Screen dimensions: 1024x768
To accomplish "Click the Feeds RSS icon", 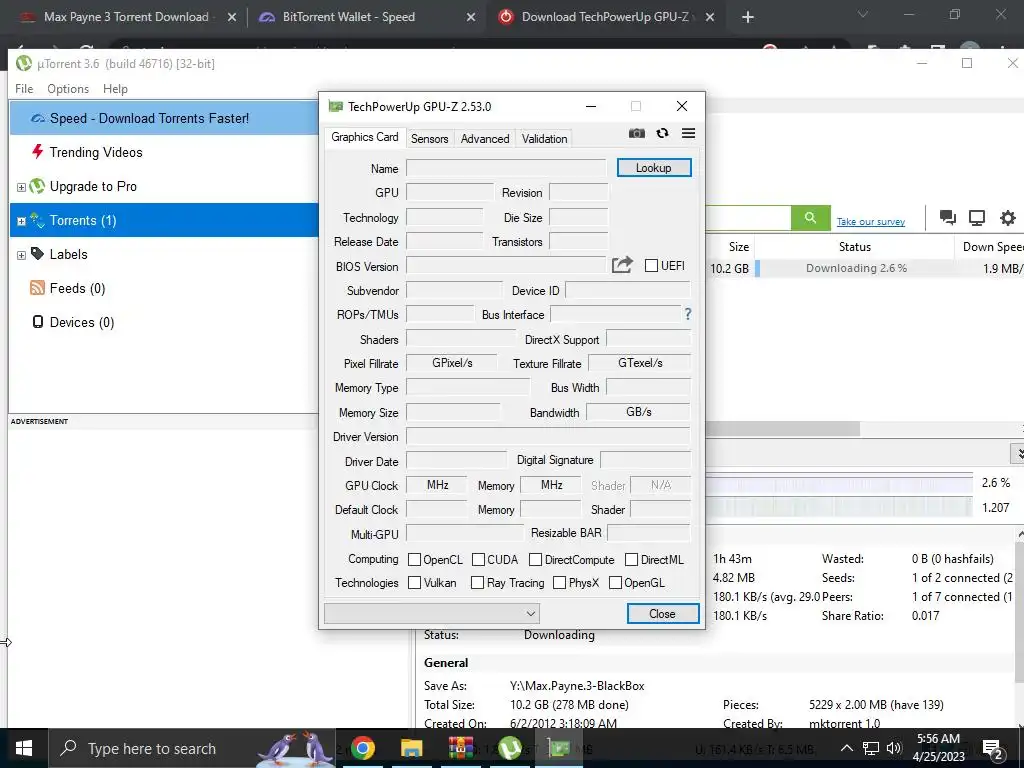I will click(37, 288).
